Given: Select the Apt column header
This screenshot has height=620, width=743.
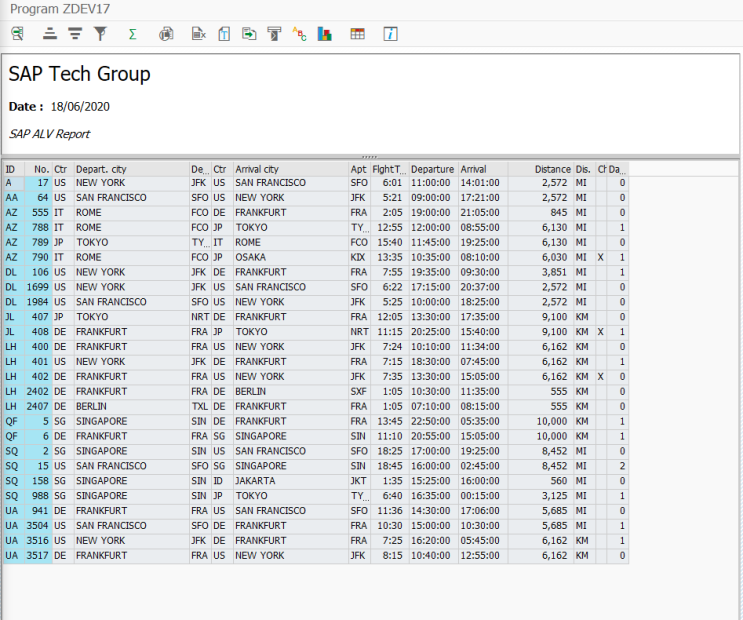Looking at the screenshot, I should click(x=359, y=169).
